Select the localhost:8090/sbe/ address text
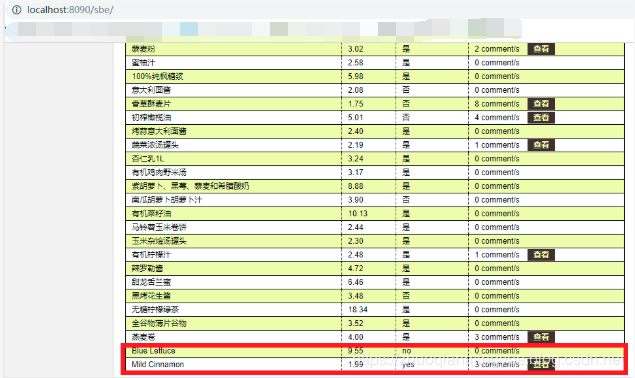This screenshot has height=378, width=635. pyautogui.click(x=70, y=10)
